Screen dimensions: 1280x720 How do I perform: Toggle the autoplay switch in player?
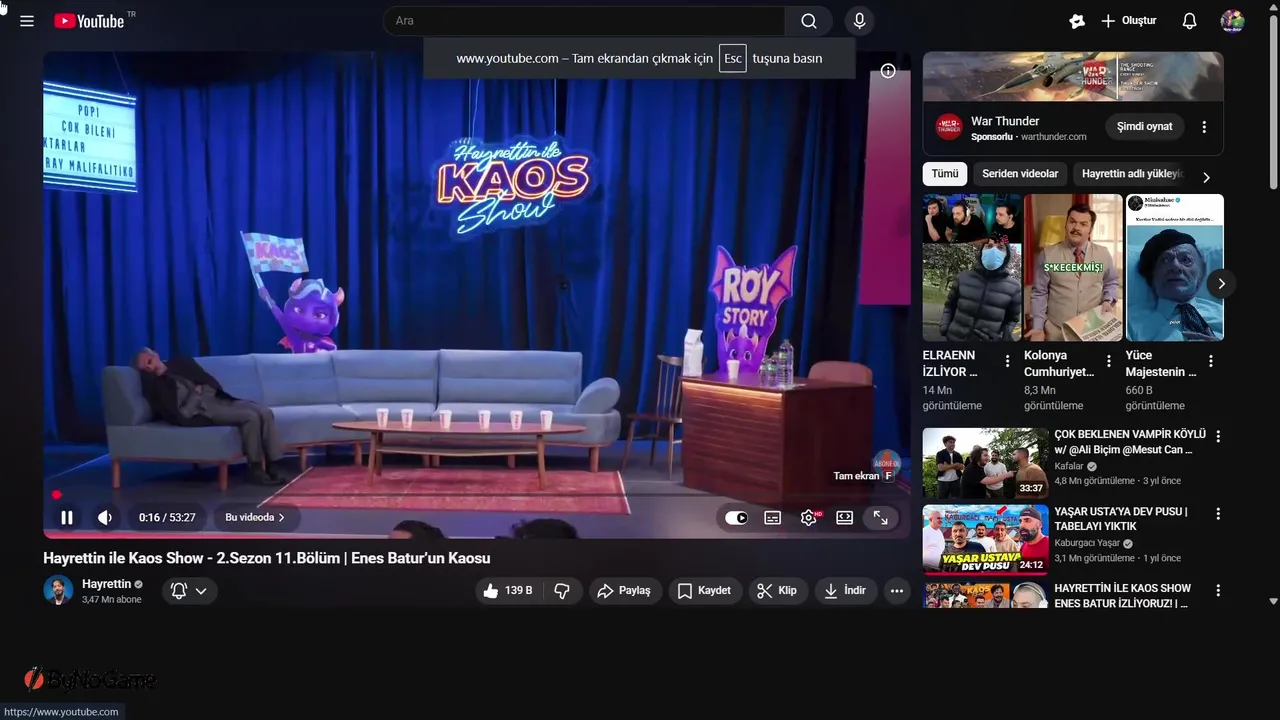(736, 518)
